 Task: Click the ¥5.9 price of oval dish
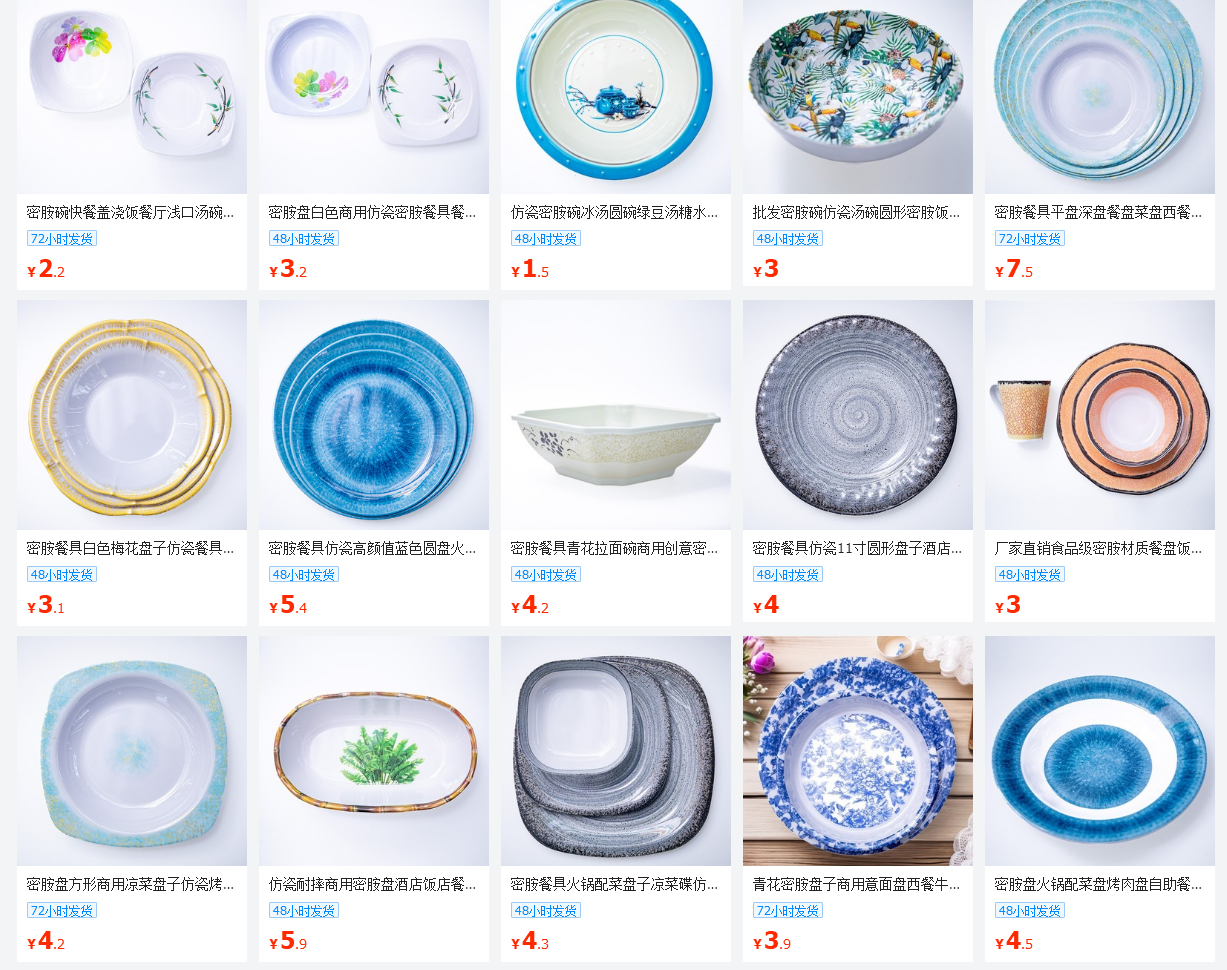click(288, 942)
